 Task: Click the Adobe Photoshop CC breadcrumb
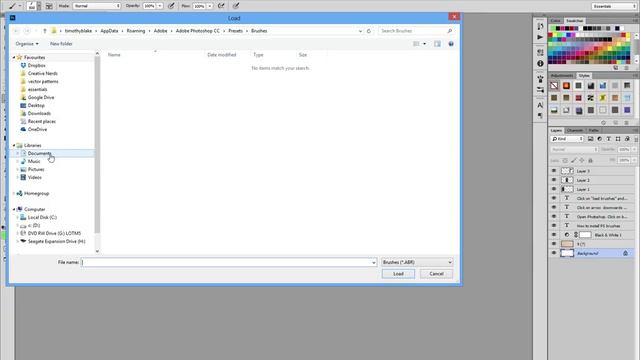198,31
